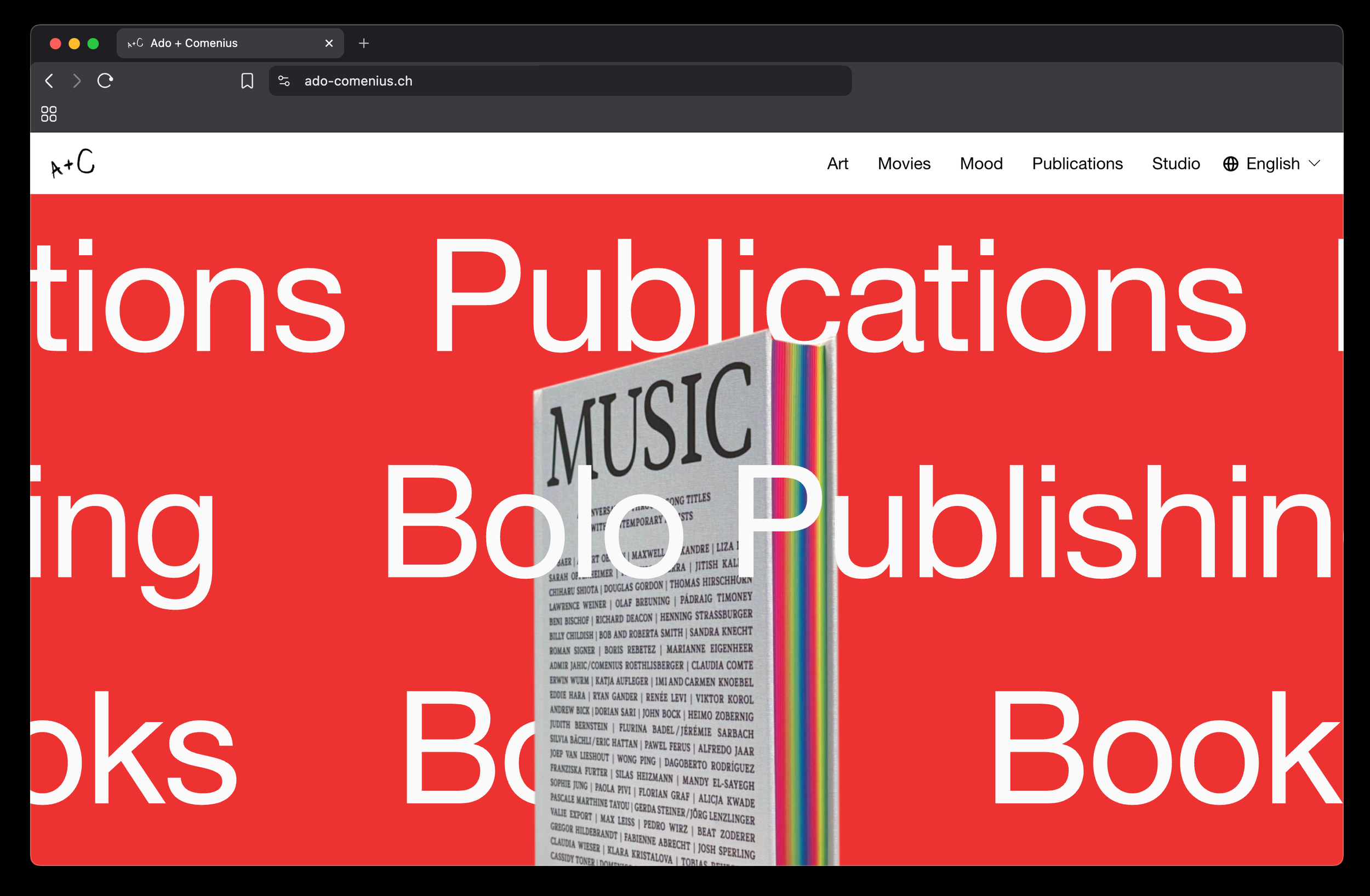Click the globe language icon
The height and width of the screenshot is (896, 1370).
click(1230, 164)
